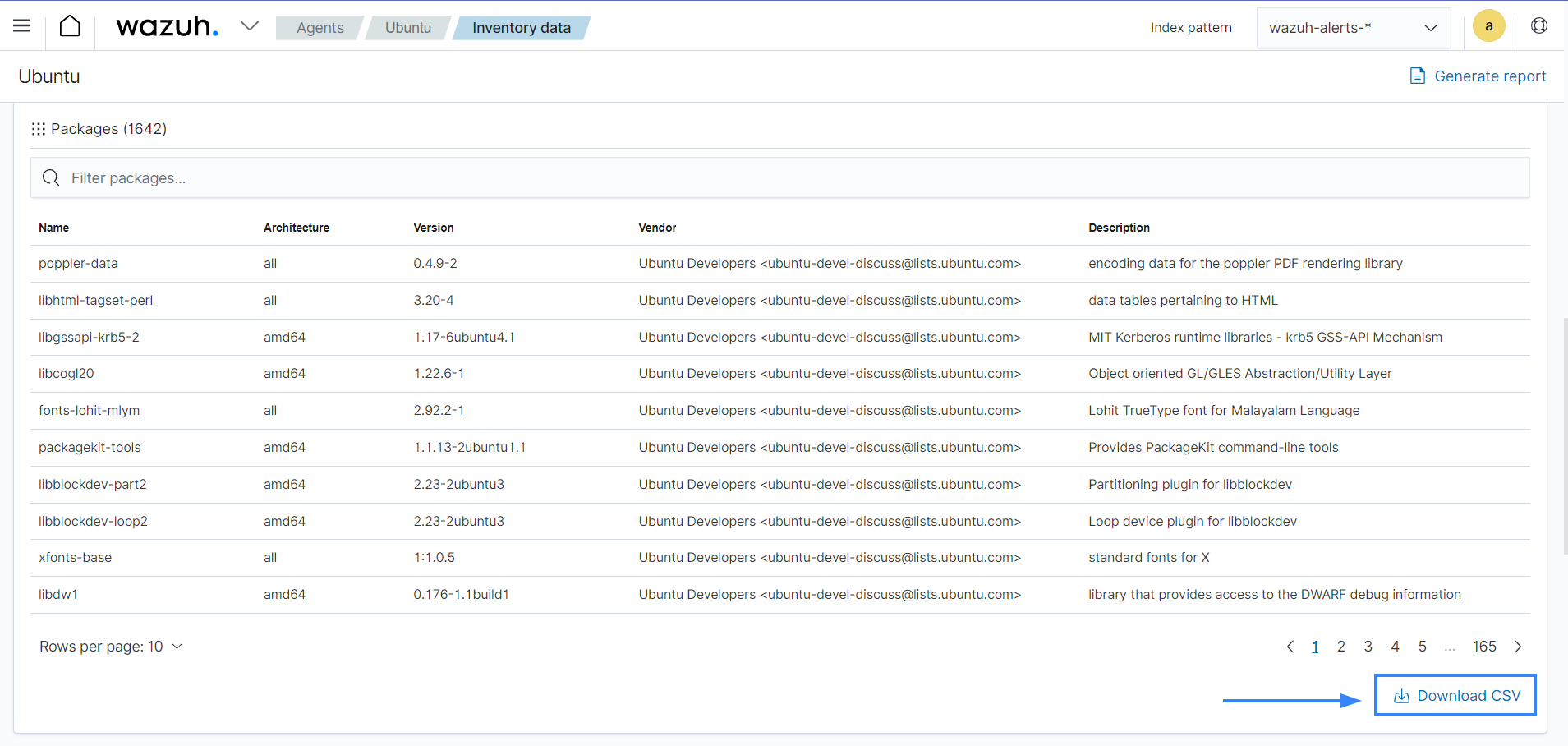The height and width of the screenshot is (746, 1568).
Task: Open the Agents breadcrumb
Action: click(320, 28)
